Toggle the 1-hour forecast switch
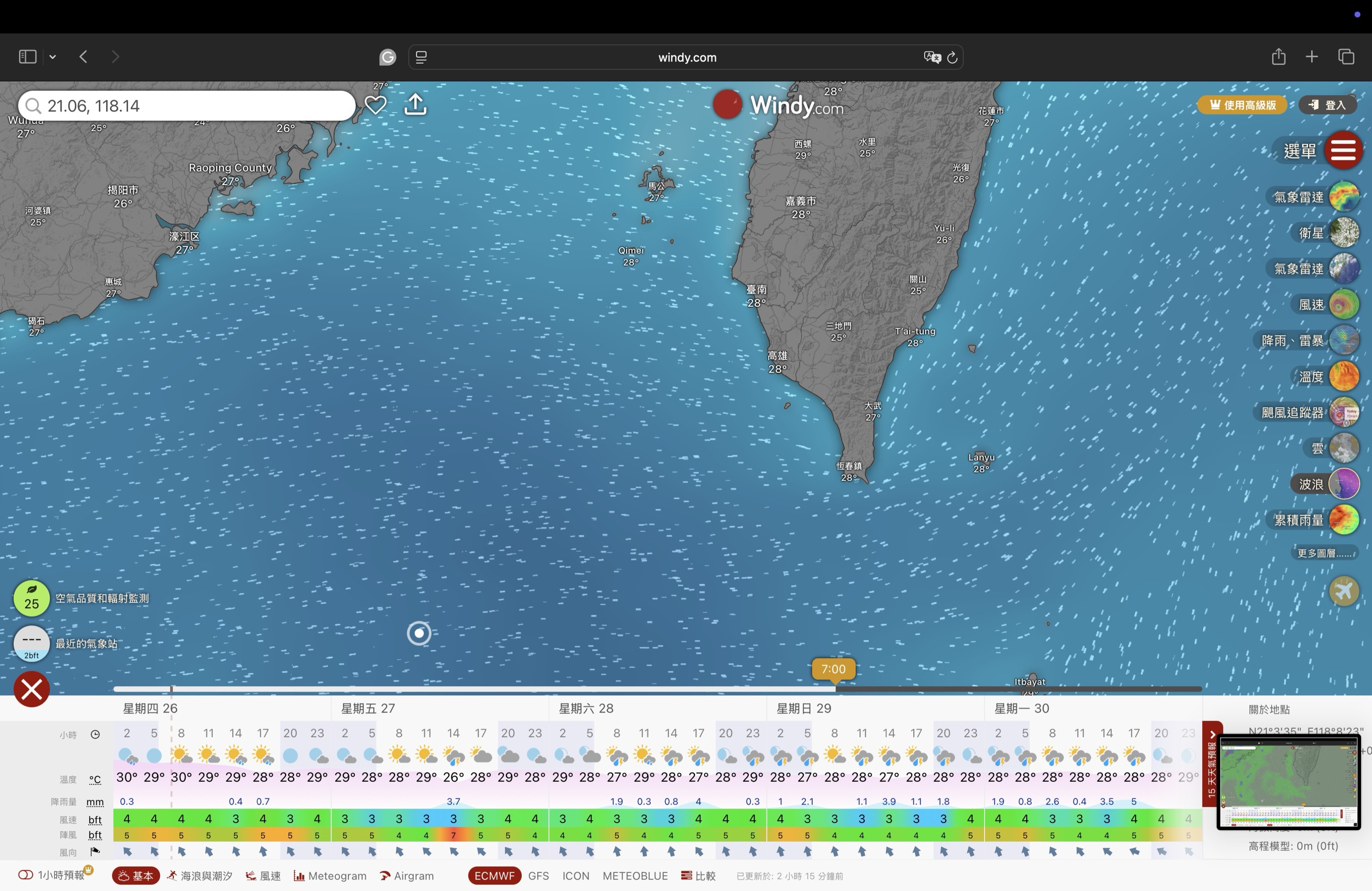 click(26, 875)
